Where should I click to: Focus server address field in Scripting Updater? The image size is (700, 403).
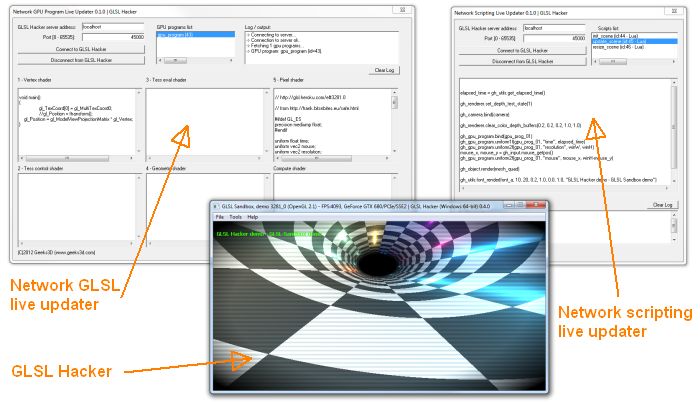click(x=554, y=28)
